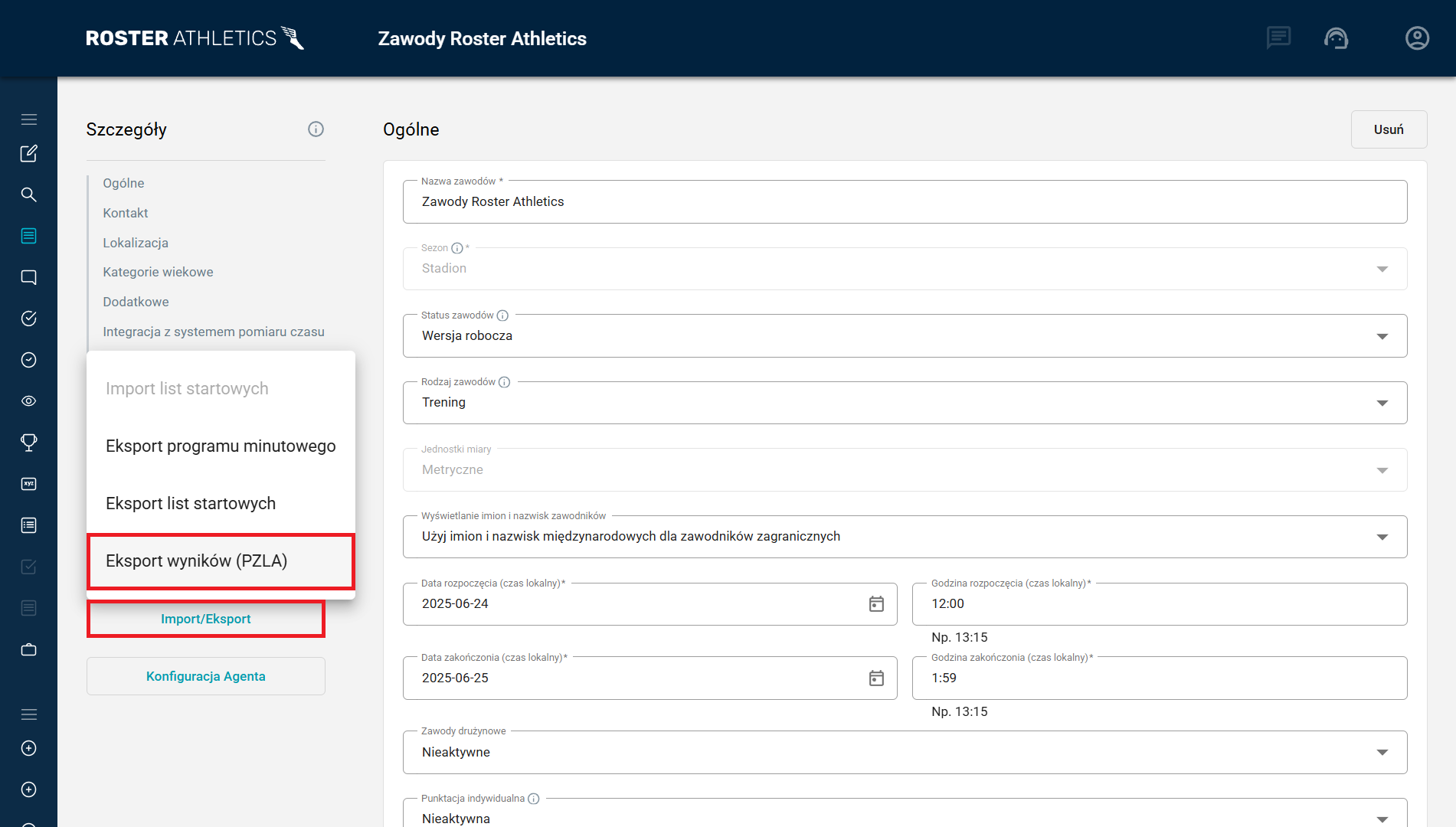
Task: Open the support headset icon in header
Action: (x=1337, y=38)
